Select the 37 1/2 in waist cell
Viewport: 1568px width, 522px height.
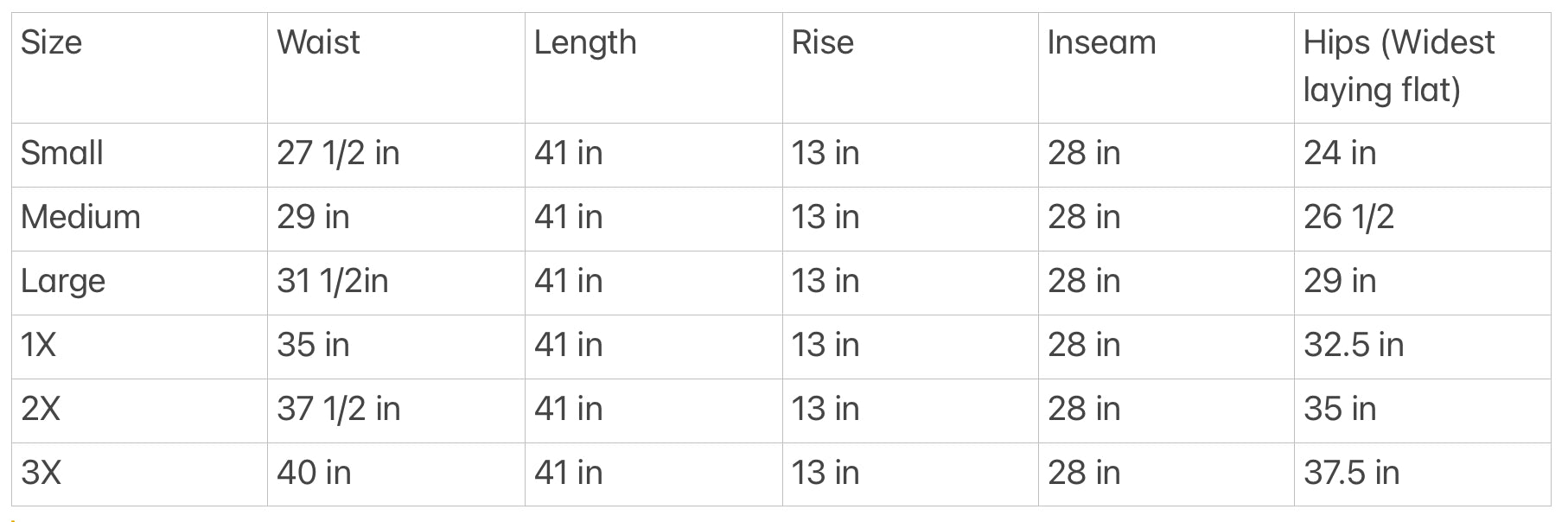[x=338, y=409]
